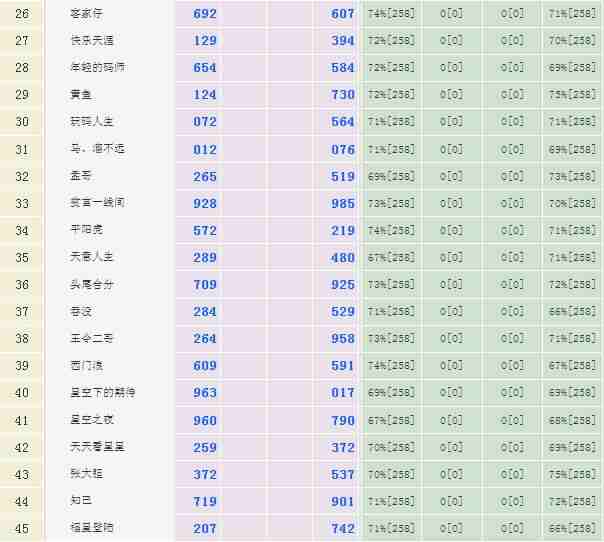Select the 67%[258] cell in row 35
The height and width of the screenshot is (542, 604).
coord(391,258)
